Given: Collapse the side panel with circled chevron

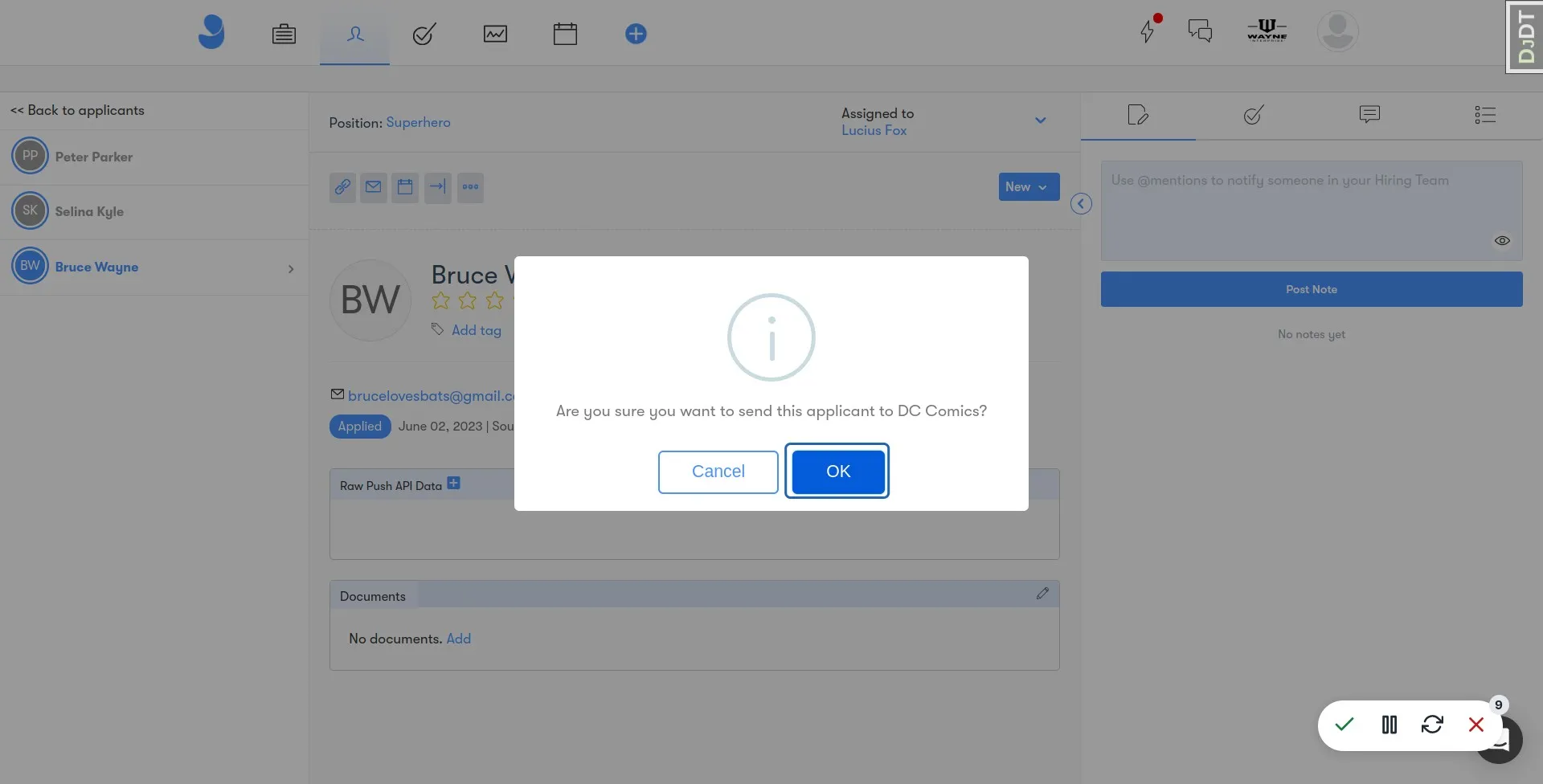Looking at the screenshot, I should (1081, 204).
